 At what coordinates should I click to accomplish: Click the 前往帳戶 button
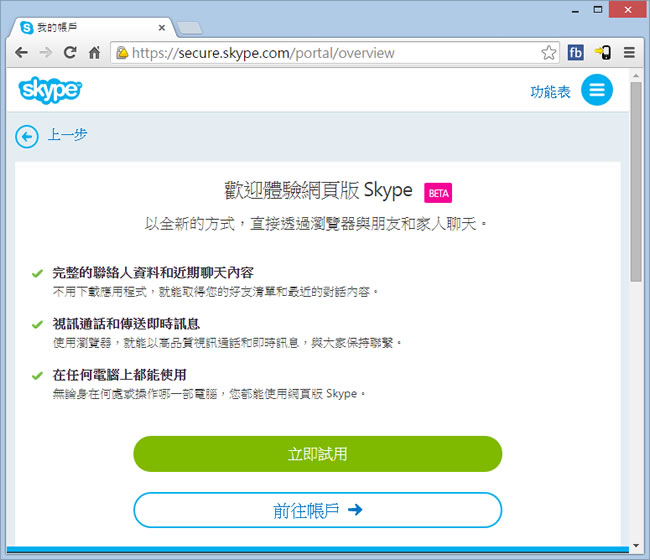[x=318, y=510]
